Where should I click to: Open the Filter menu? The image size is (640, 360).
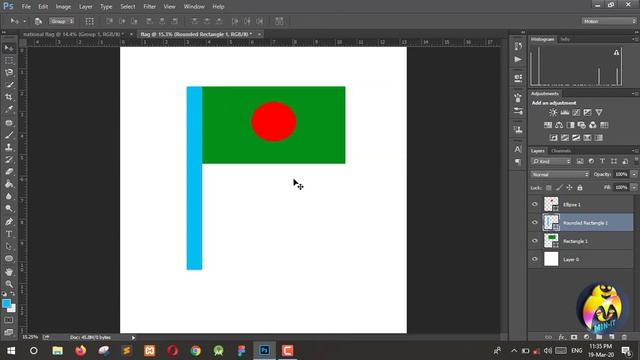pos(149,7)
